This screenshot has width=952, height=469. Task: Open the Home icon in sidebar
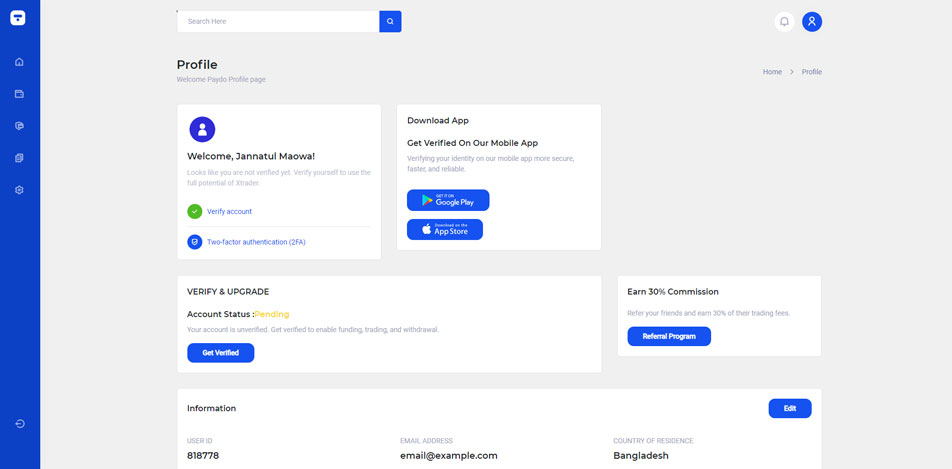(x=19, y=62)
